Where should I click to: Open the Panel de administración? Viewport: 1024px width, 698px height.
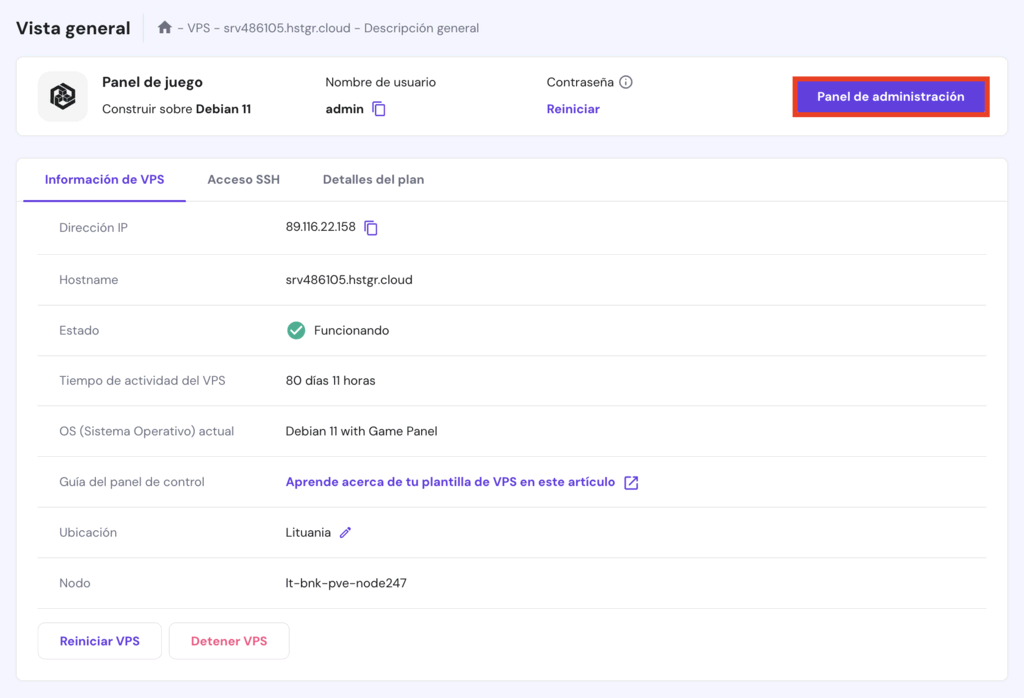coord(890,97)
